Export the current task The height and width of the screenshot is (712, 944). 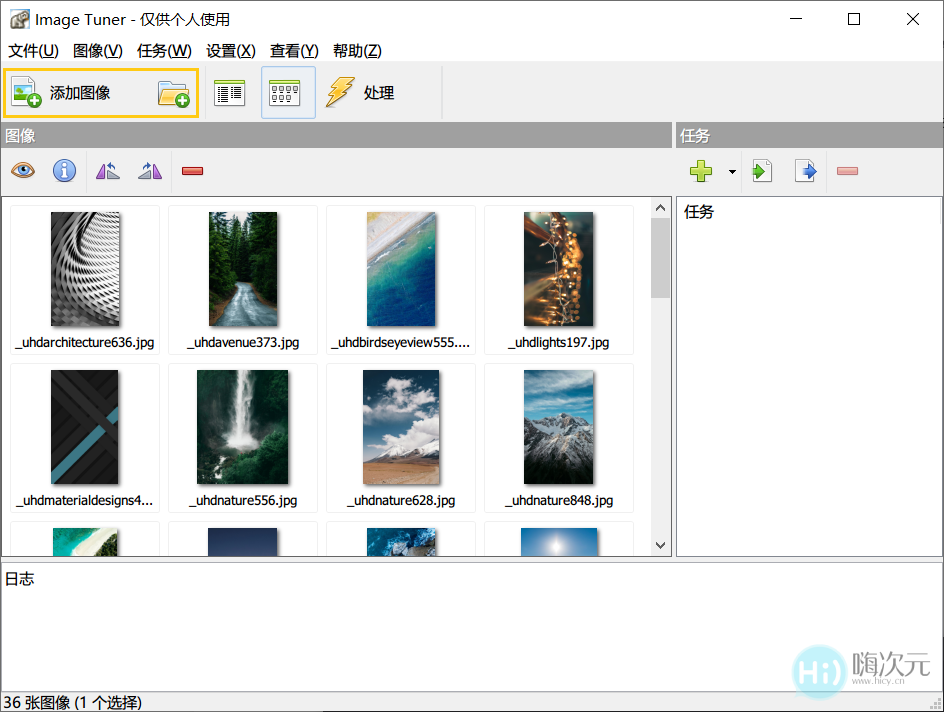(806, 170)
